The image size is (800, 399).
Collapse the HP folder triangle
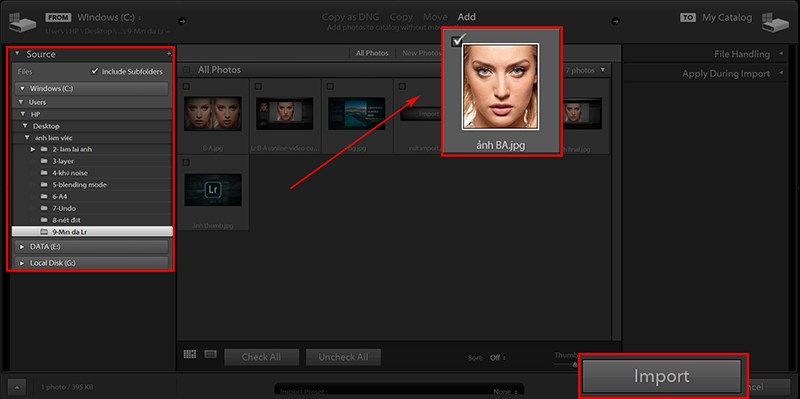tap(23, 114)
